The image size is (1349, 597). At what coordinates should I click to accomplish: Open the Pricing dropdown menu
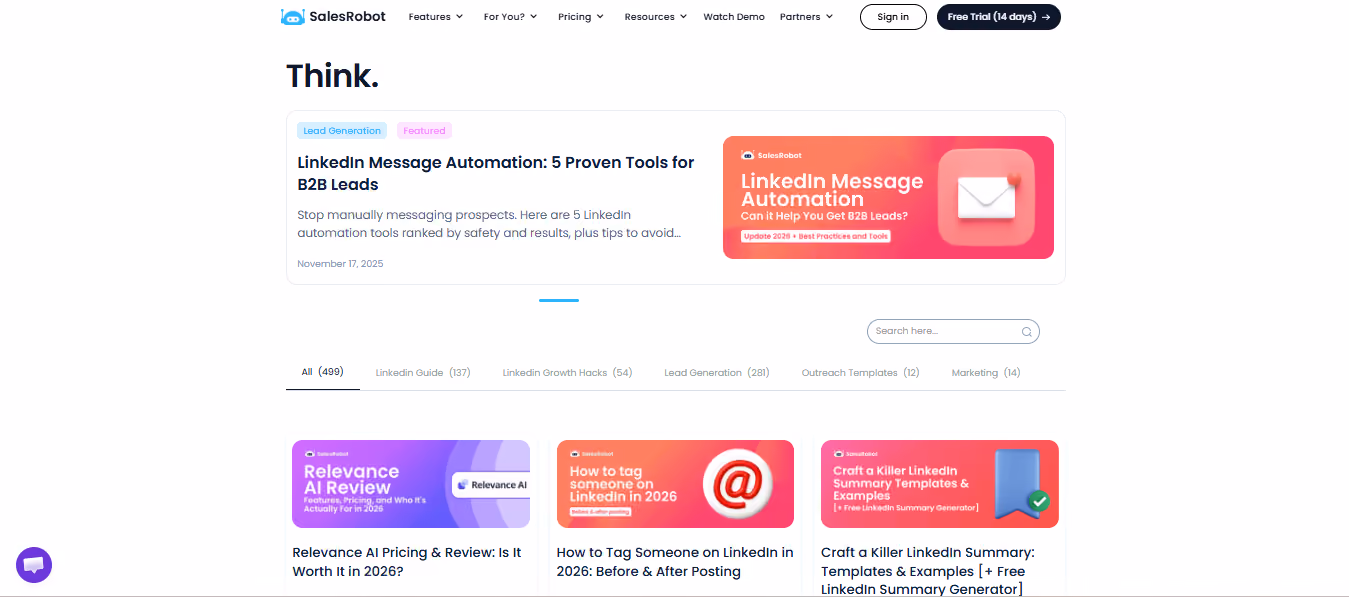click(x=581, y=17)
